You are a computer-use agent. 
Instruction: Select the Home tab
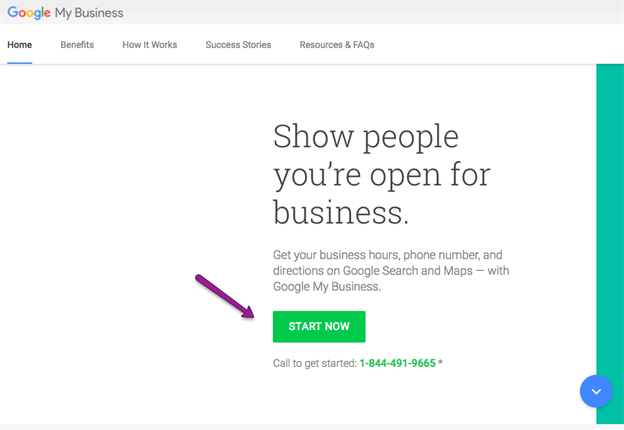coord(20,45)
